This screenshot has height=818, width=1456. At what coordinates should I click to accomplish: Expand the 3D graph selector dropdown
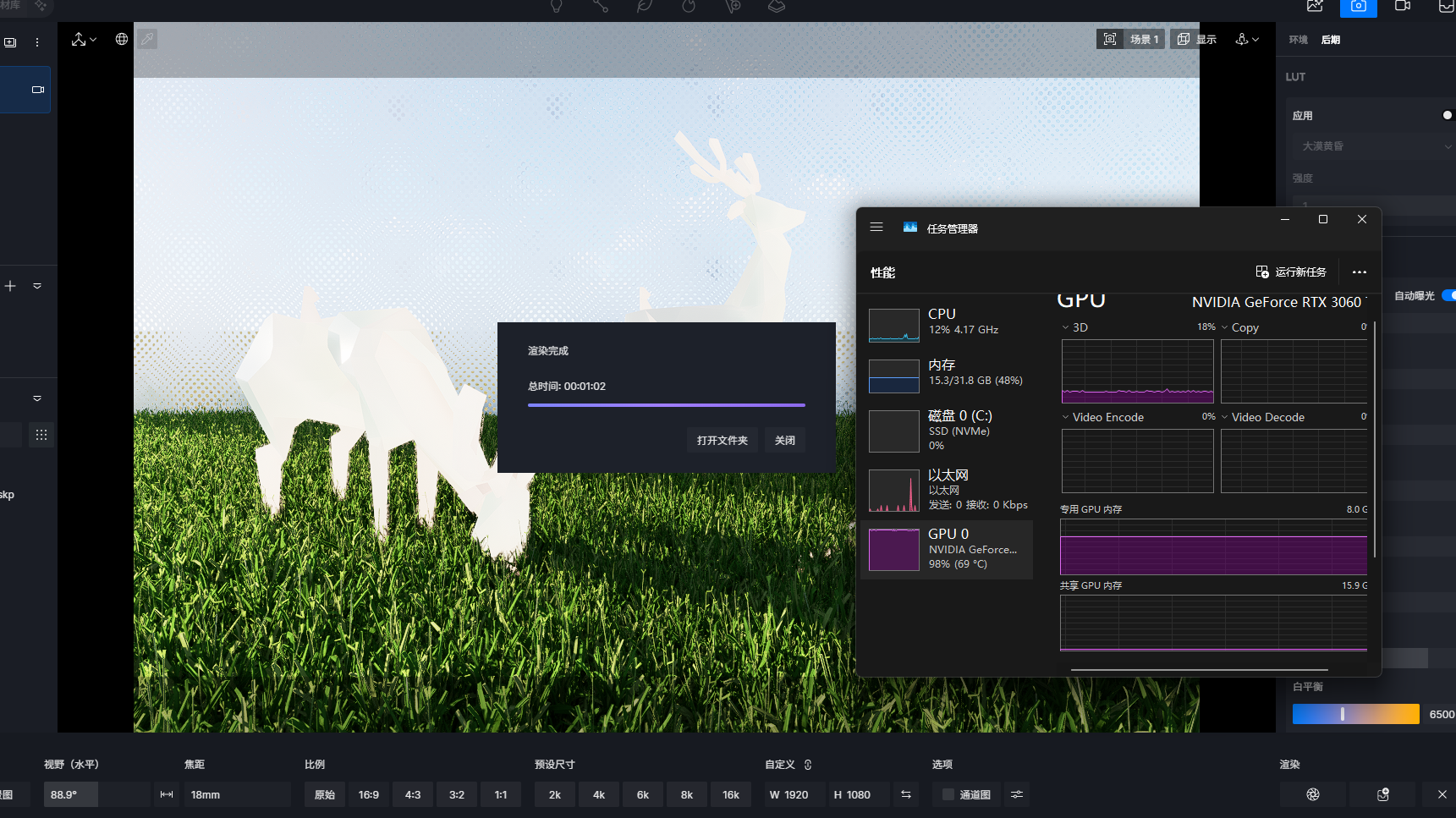tap(1066, 327)
